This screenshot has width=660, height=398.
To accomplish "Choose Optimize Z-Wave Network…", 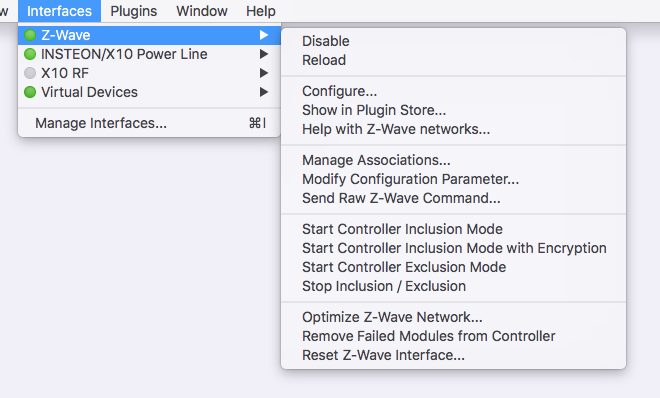I will point(454,317).
